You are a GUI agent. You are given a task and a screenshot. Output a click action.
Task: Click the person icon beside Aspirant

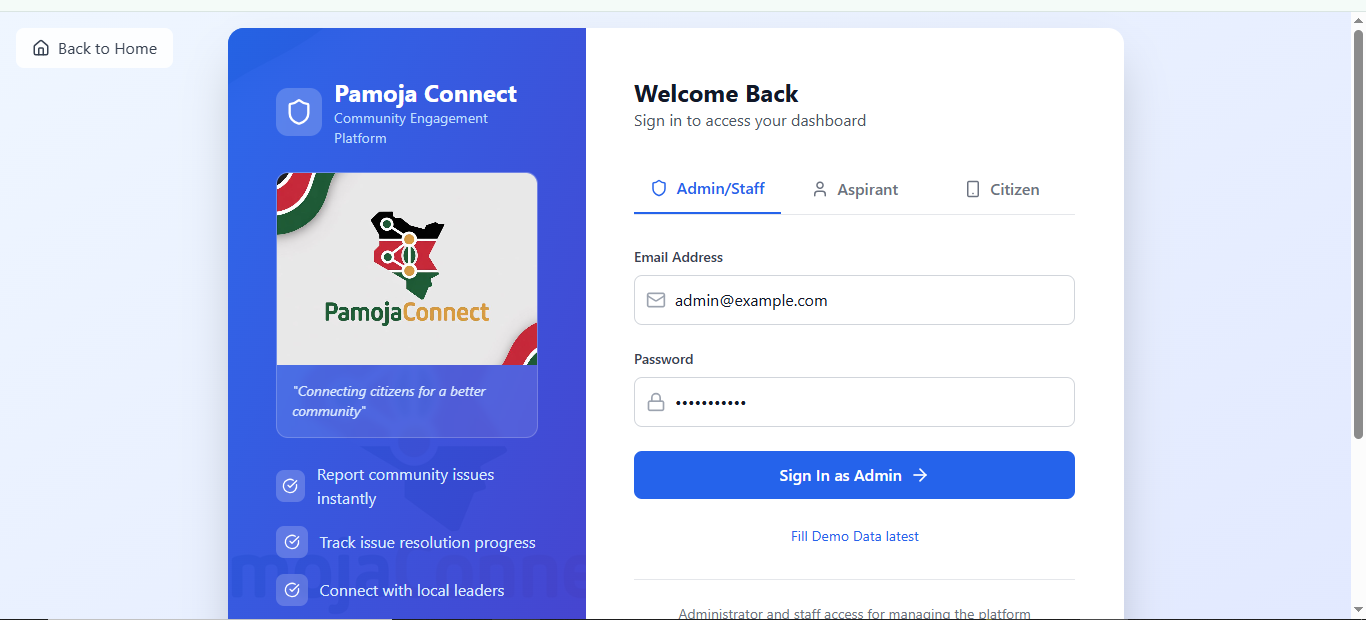click(820, 188)
